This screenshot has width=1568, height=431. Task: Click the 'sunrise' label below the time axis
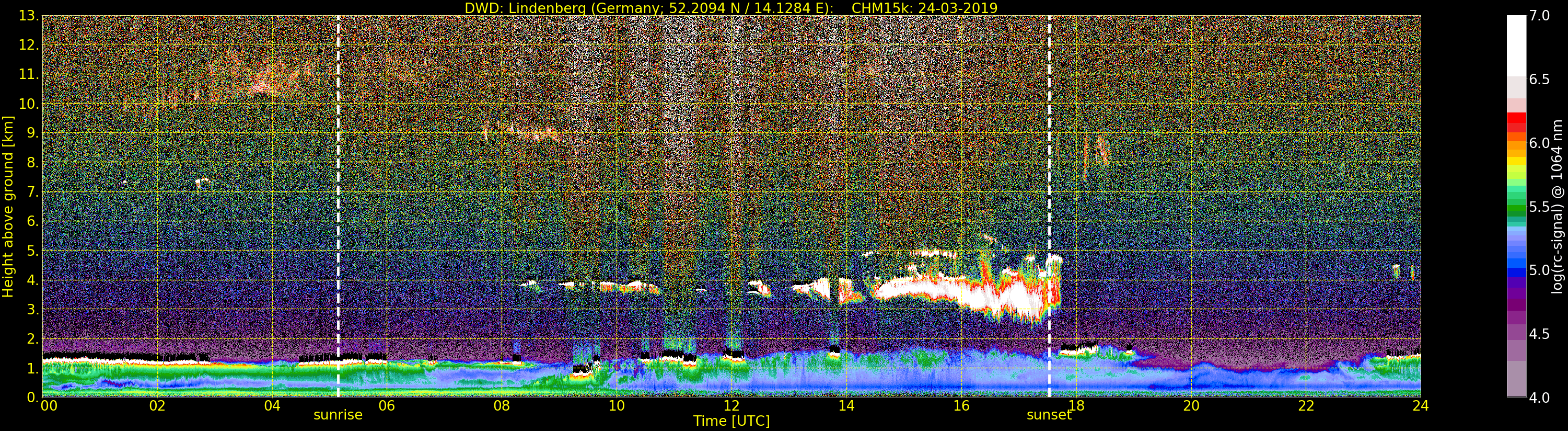point(338,415)
